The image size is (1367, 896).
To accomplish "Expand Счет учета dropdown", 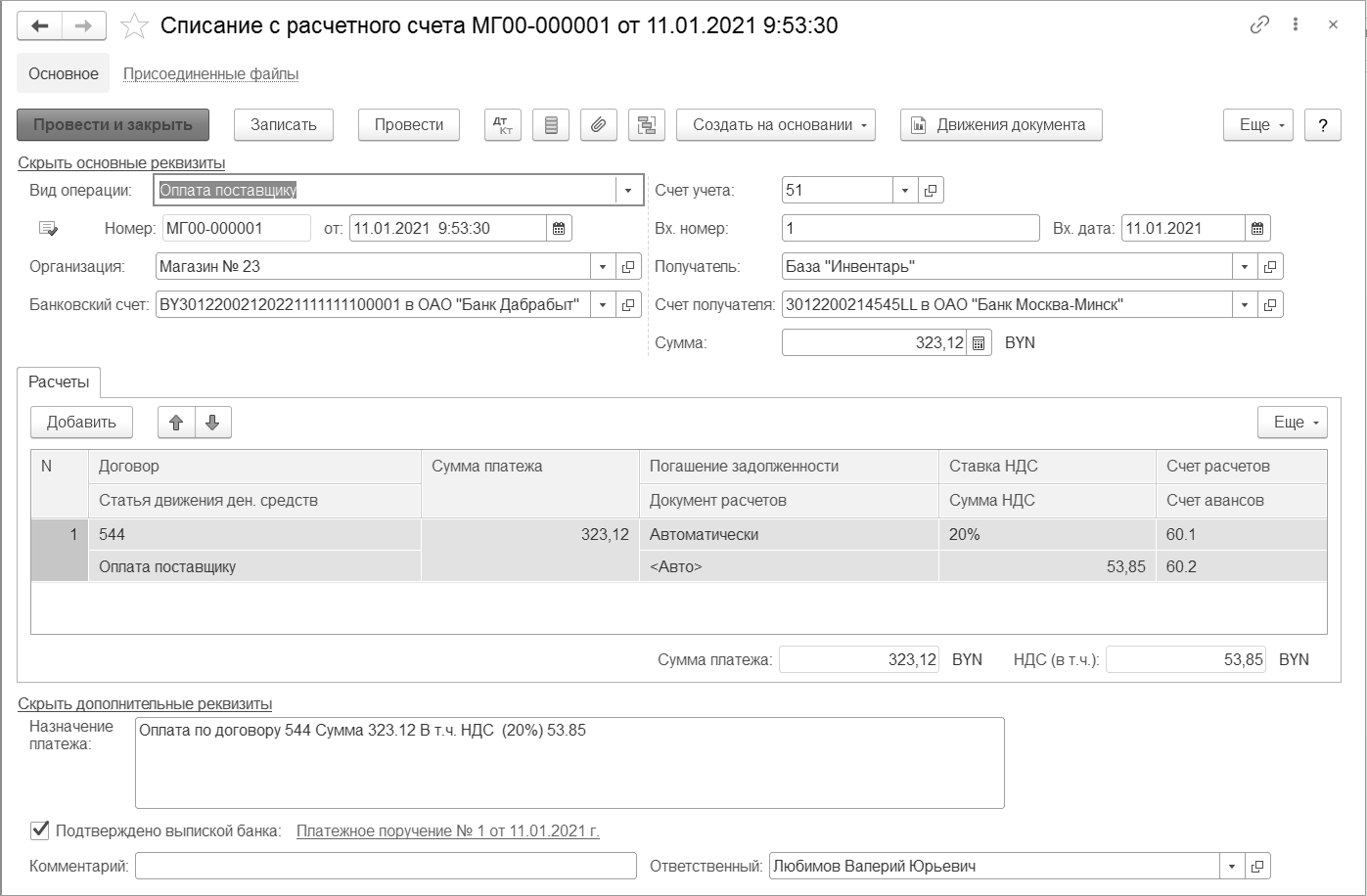I will pos(905,191).
